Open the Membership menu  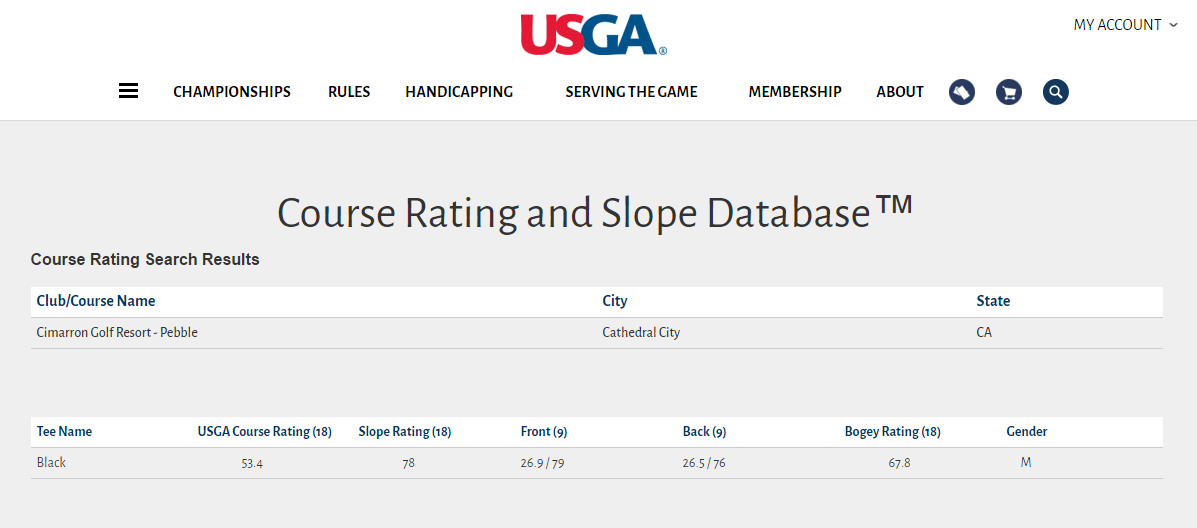click(795, 92)
